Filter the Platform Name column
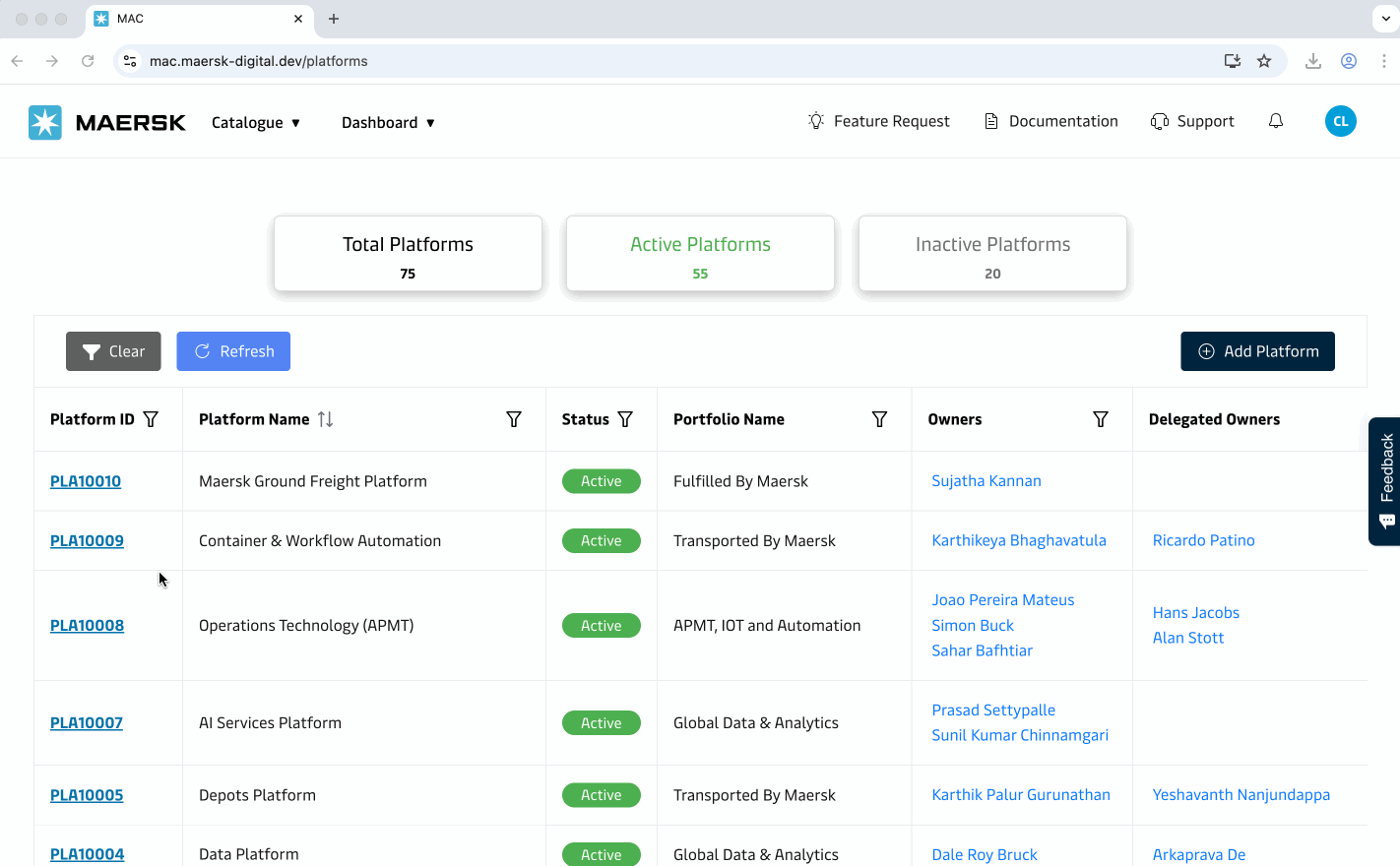Viewport: 1400px width, 866px height. coord(514,419)
